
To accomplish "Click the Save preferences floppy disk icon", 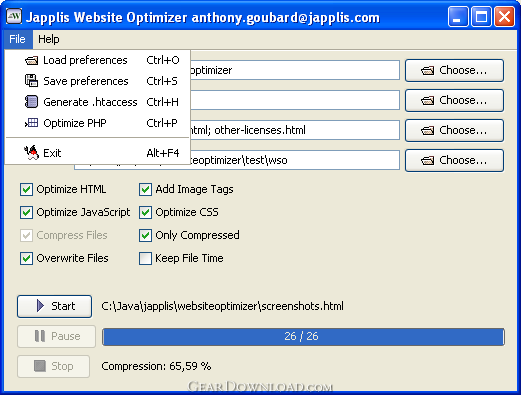I will click(31, 81).
